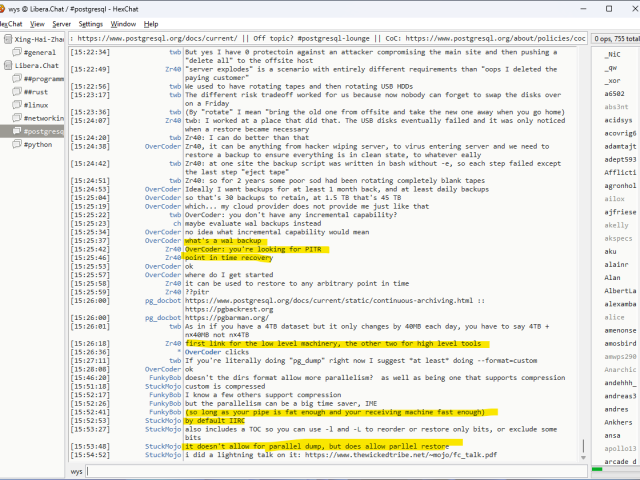The height and width of the screenshot is (480, 640).
Task: Click the Libera.Chat server icon in tree
Action: 9,65
